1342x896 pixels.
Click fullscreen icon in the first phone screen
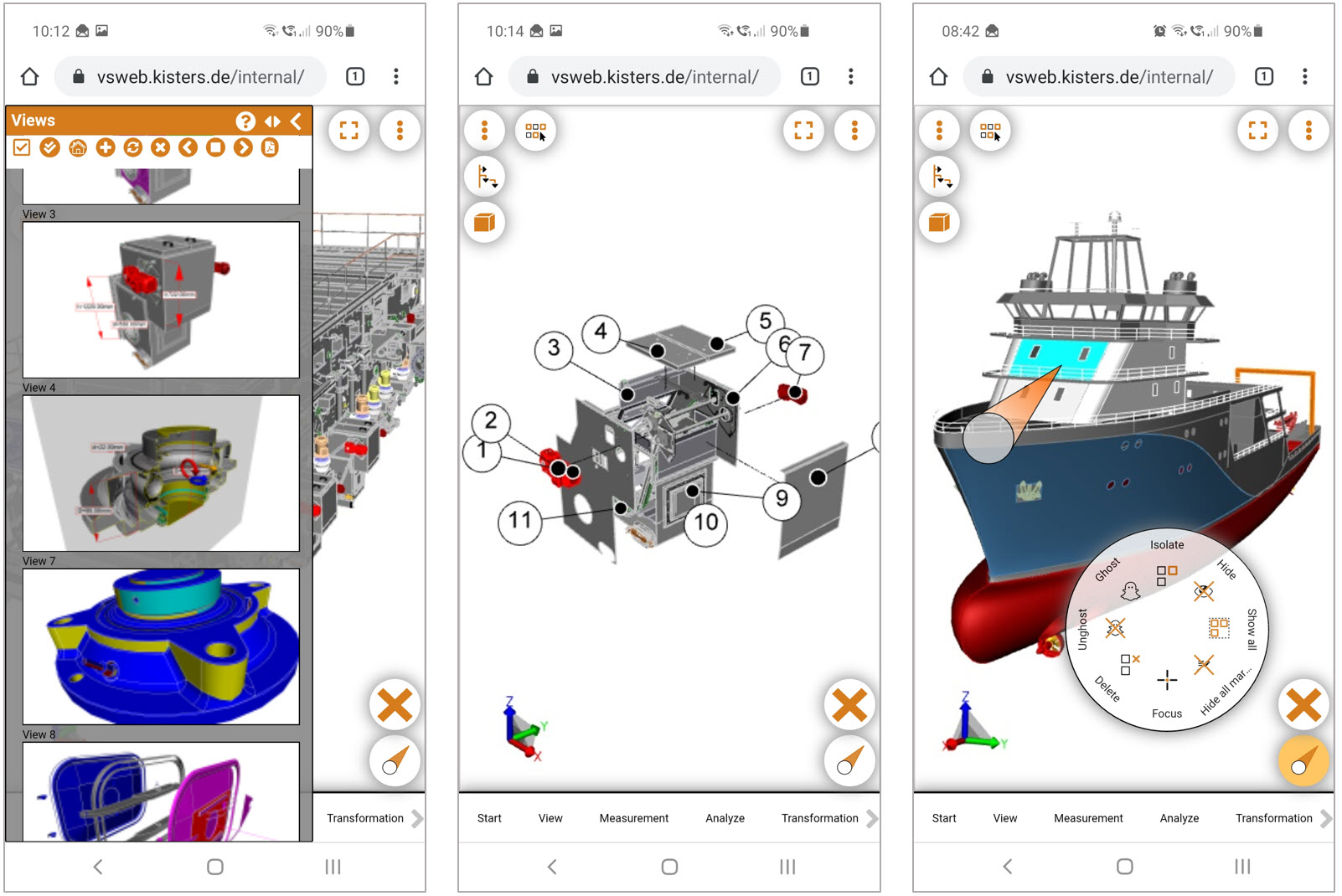(349, 131)
